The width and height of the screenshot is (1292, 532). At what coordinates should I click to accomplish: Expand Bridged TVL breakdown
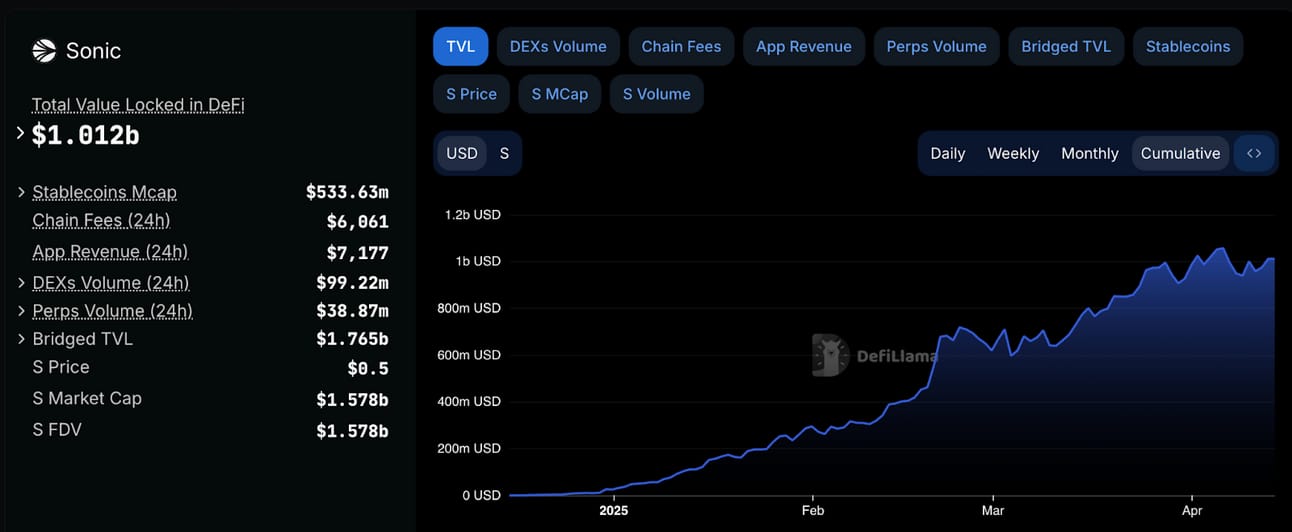coord(22,339)
